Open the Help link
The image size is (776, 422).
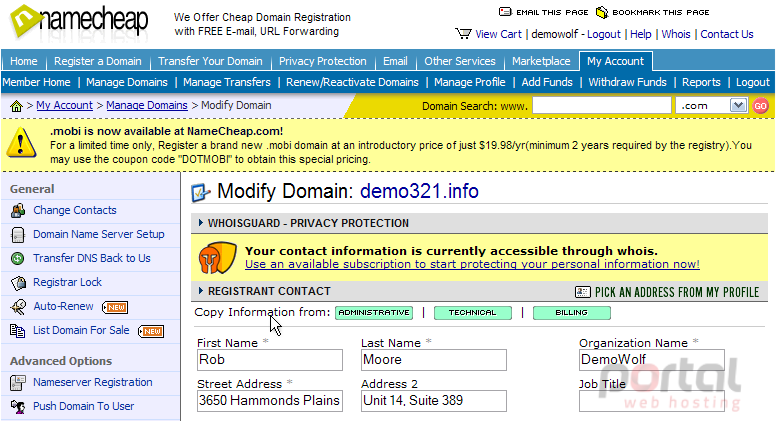click(x=640, y=34)
